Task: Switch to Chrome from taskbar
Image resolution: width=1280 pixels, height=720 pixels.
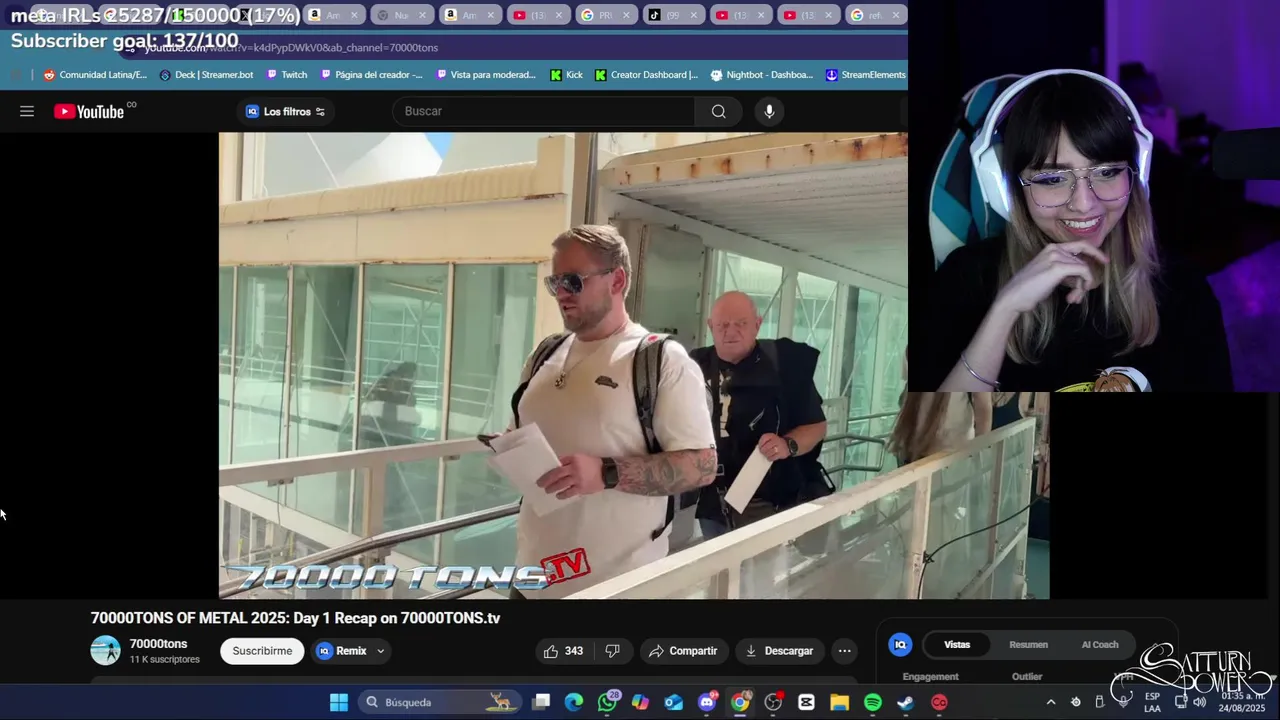Action: 740,702
